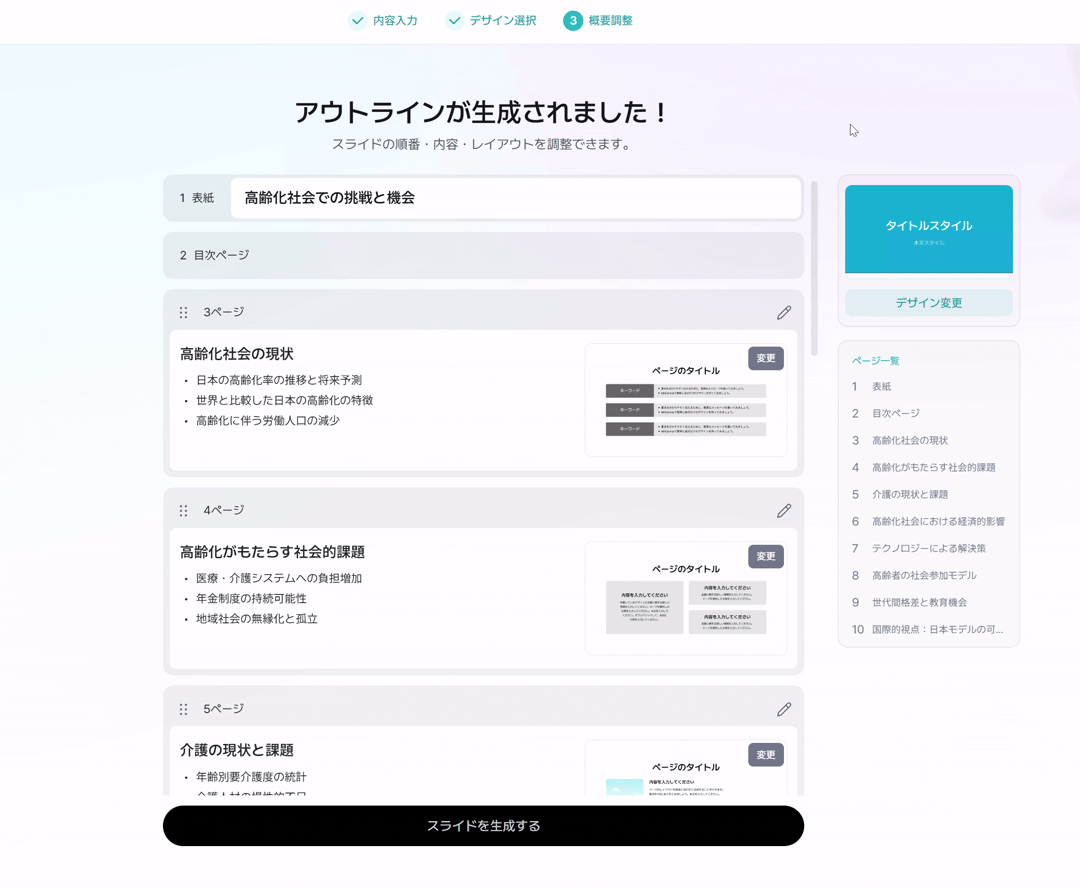
Task: Click 変更 on the 高齢化社会の現状 layout
Action: [x=766, y=357]
